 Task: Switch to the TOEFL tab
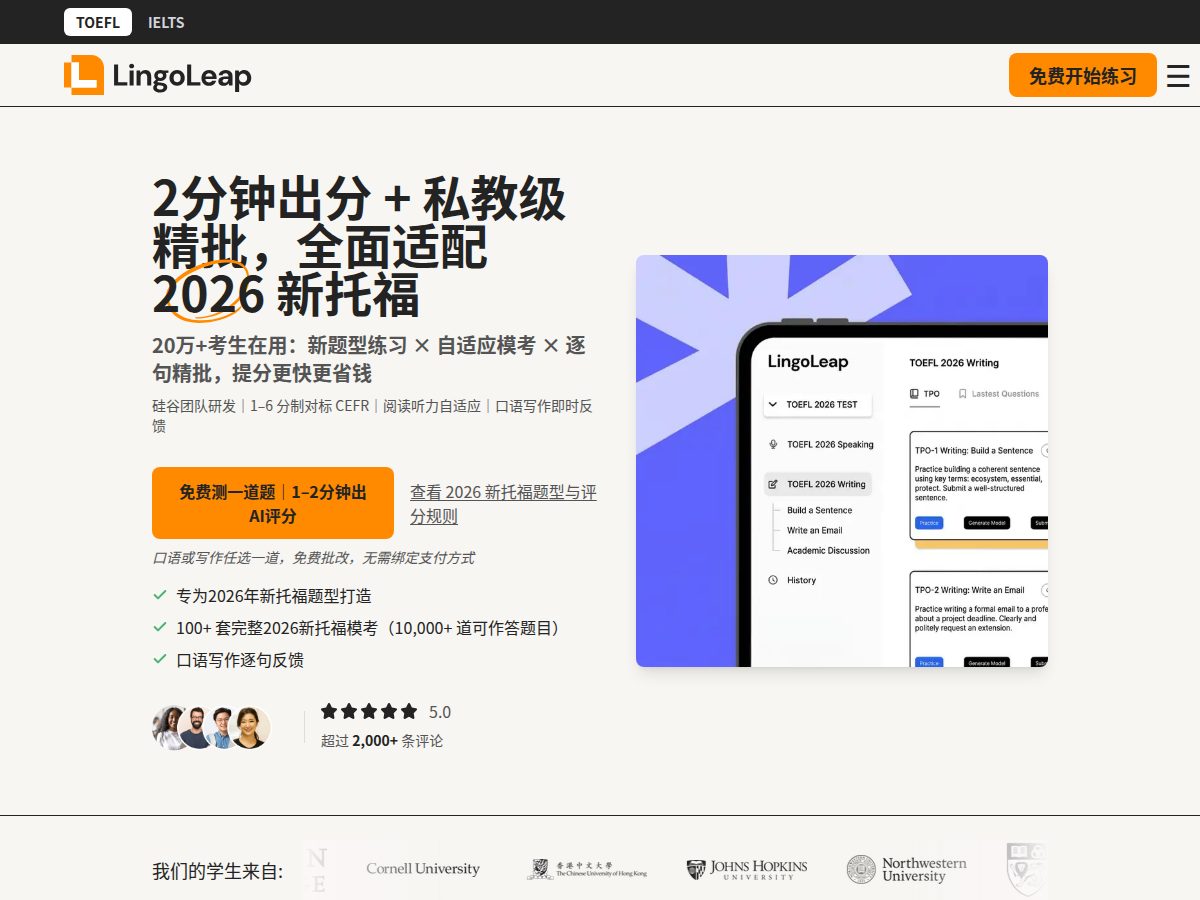point(98,22)
